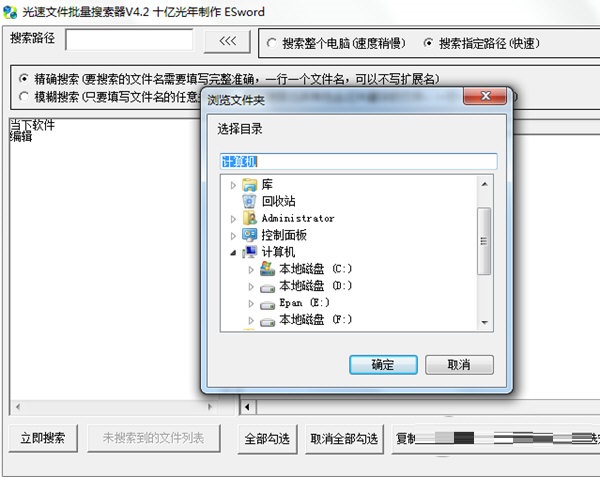Collapse the 计算机 tree node arrow
This screenshot has width=600, height=477.
click(x=233, y=253)
